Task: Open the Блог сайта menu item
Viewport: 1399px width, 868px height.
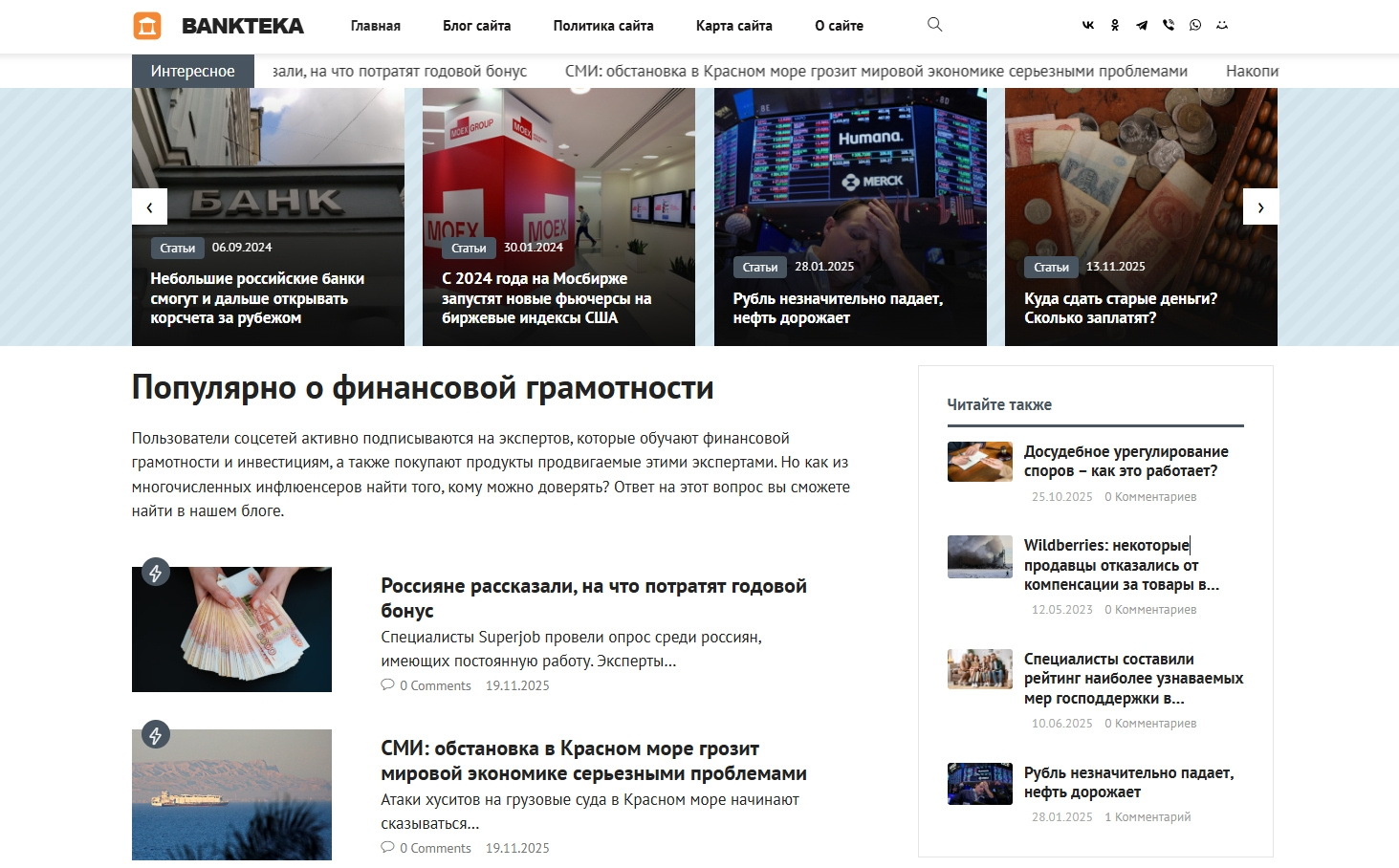Action: (477, 26)
